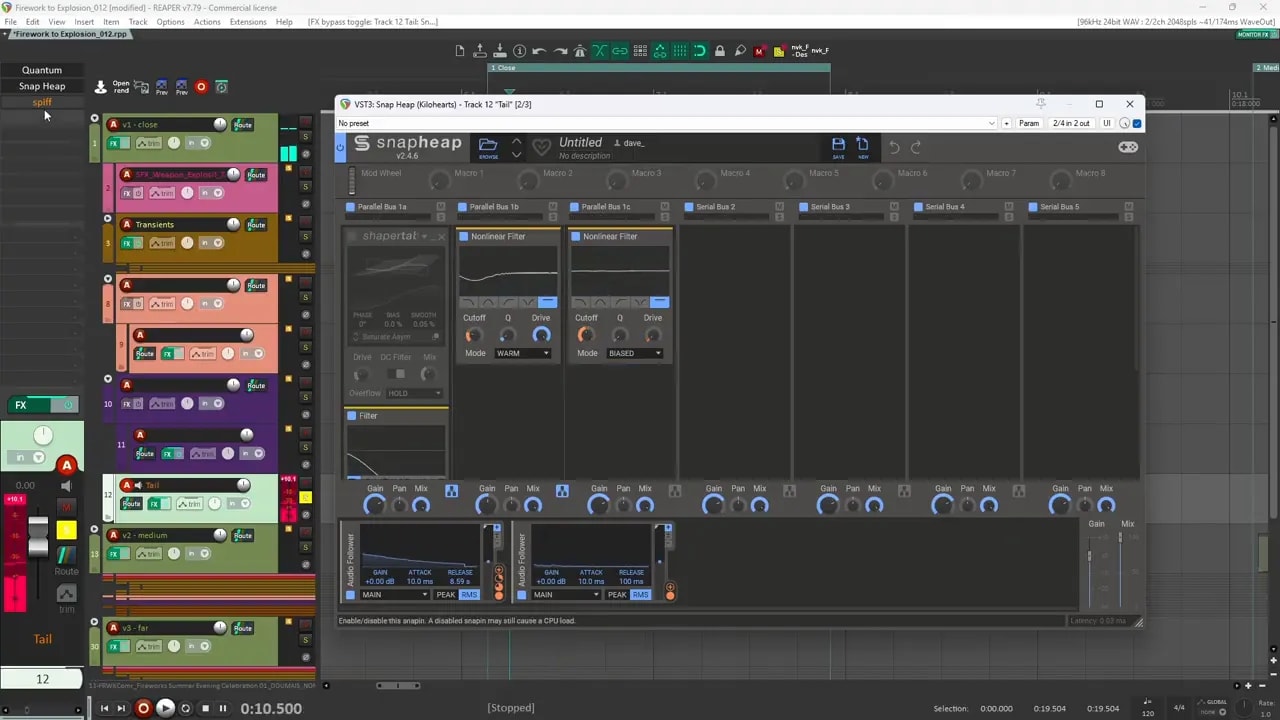Open the No preset dropdown

pyautogui.click(x=667, y=123)
